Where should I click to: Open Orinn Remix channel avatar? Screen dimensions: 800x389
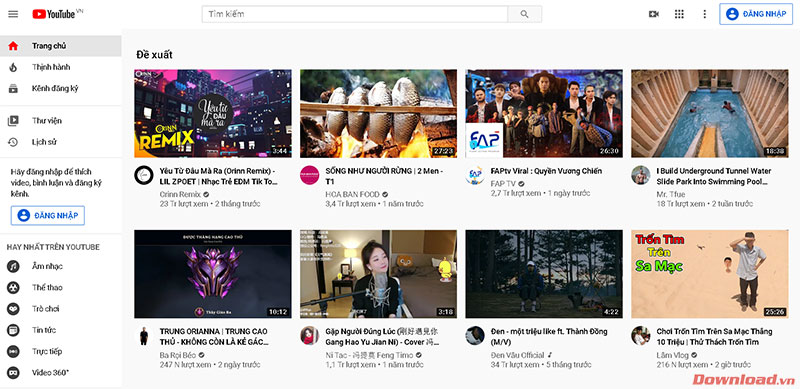[144, 175]
